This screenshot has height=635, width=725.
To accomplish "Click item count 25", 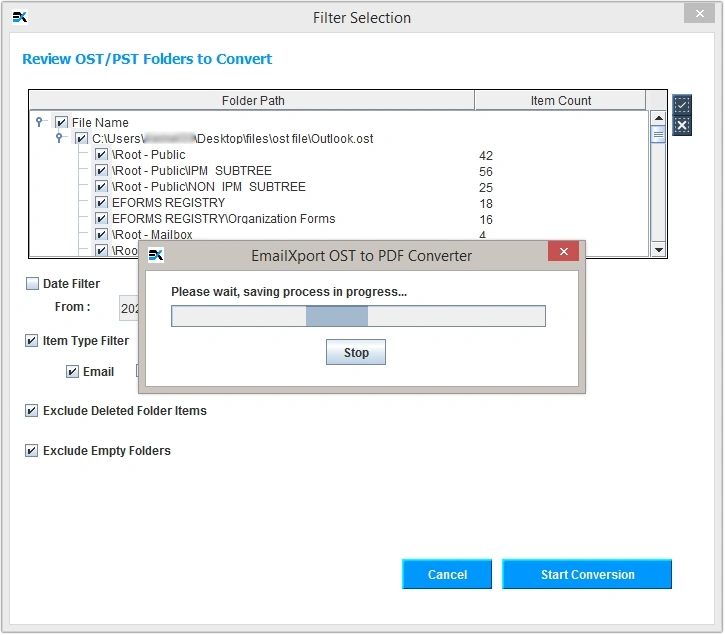I will pos(485,187).
